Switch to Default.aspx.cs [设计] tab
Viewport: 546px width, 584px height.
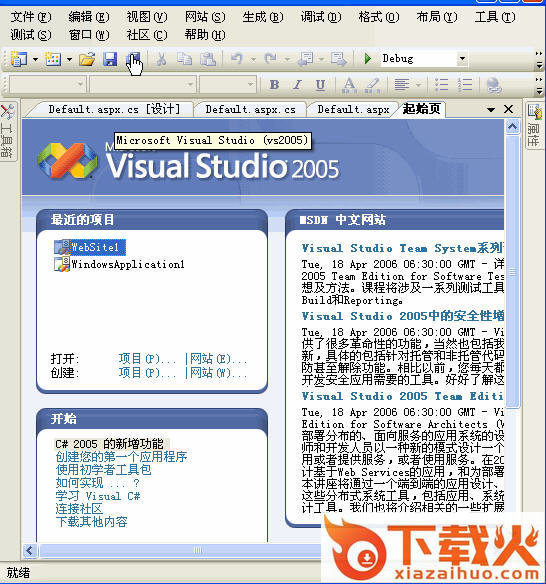pos(114,109)
